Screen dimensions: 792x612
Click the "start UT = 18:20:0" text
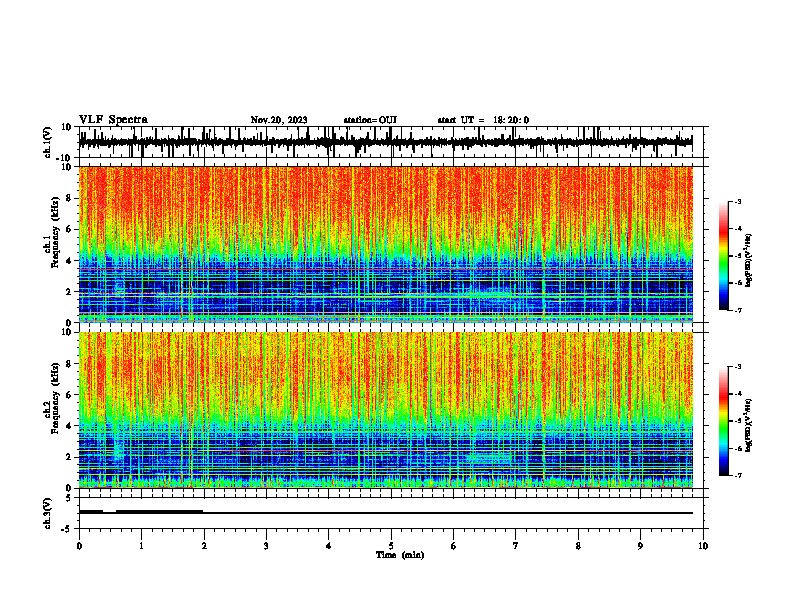click(483, 120)
